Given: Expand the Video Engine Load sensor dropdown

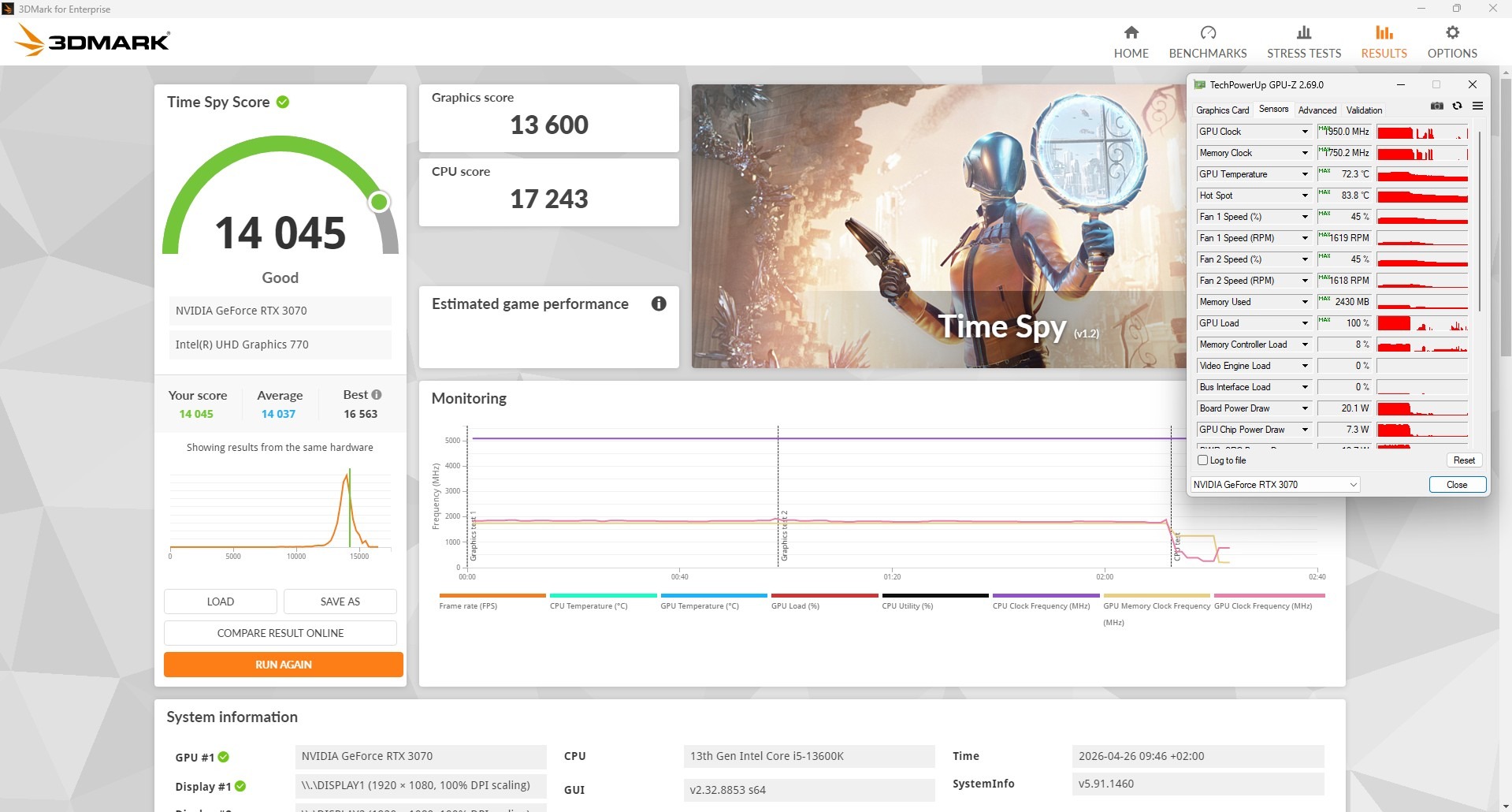Looking at the screenshot, I should pos(1305,366).
